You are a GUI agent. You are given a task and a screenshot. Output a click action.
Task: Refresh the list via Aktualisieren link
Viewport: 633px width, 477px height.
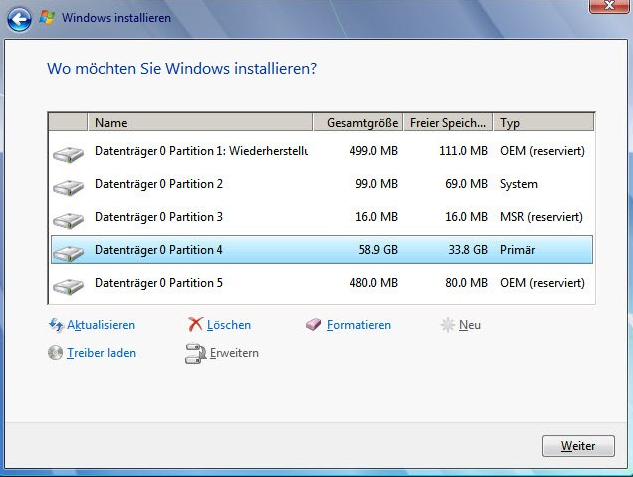pos(101,325)
